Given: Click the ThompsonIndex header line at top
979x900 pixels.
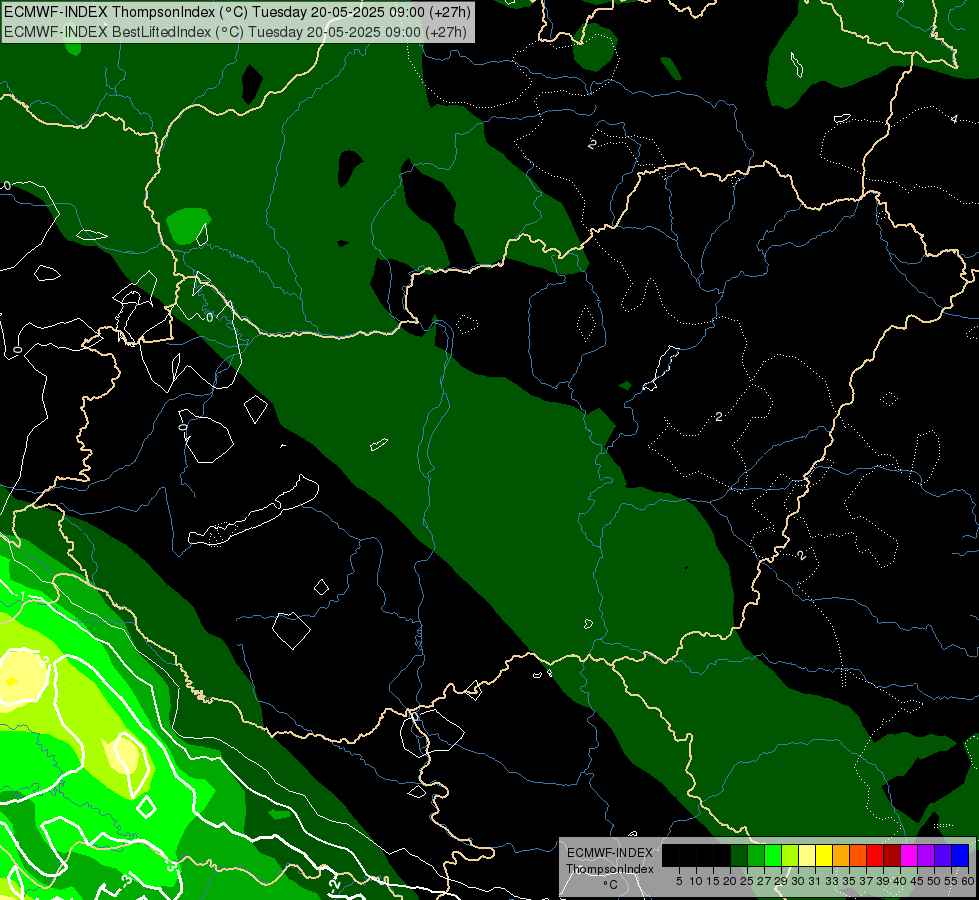Looking at the screenshot, I should (238, 11).
